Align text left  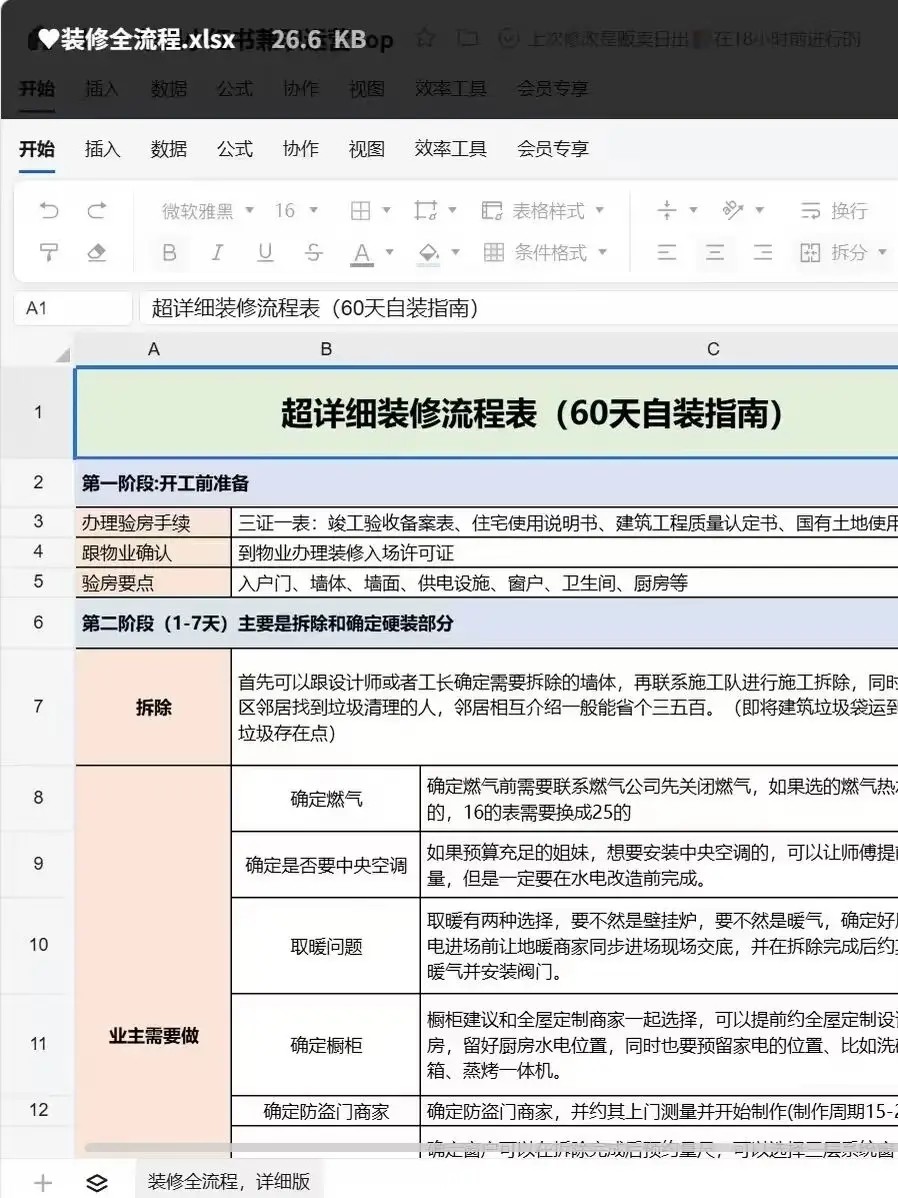666,252
